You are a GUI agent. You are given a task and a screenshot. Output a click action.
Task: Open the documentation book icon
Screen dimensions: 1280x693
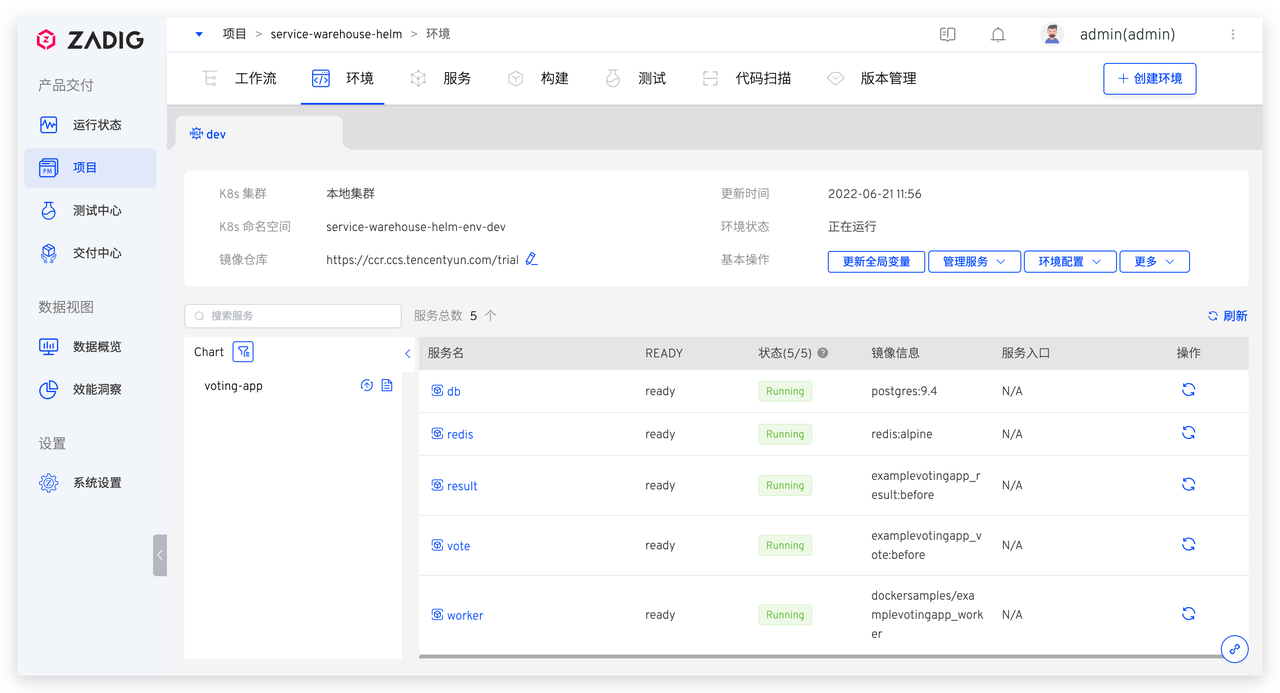948,35
